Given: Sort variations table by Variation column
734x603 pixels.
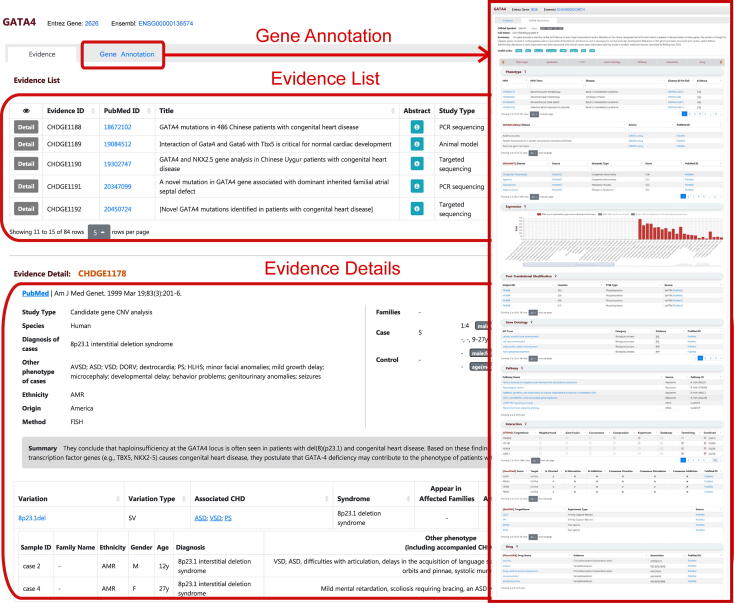Looking at the screenshot, I should coord(117,499).
